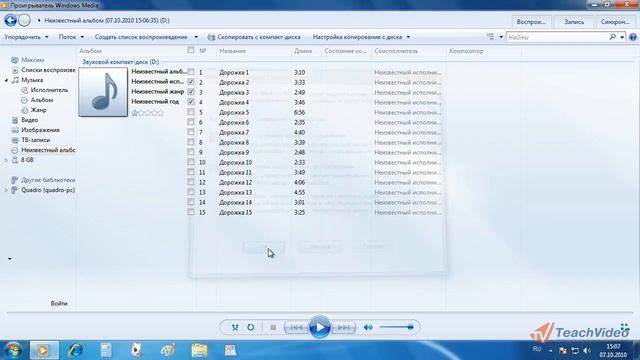Select the Максим library entry
The image size is (640, 360).
(x=32, y=60)
